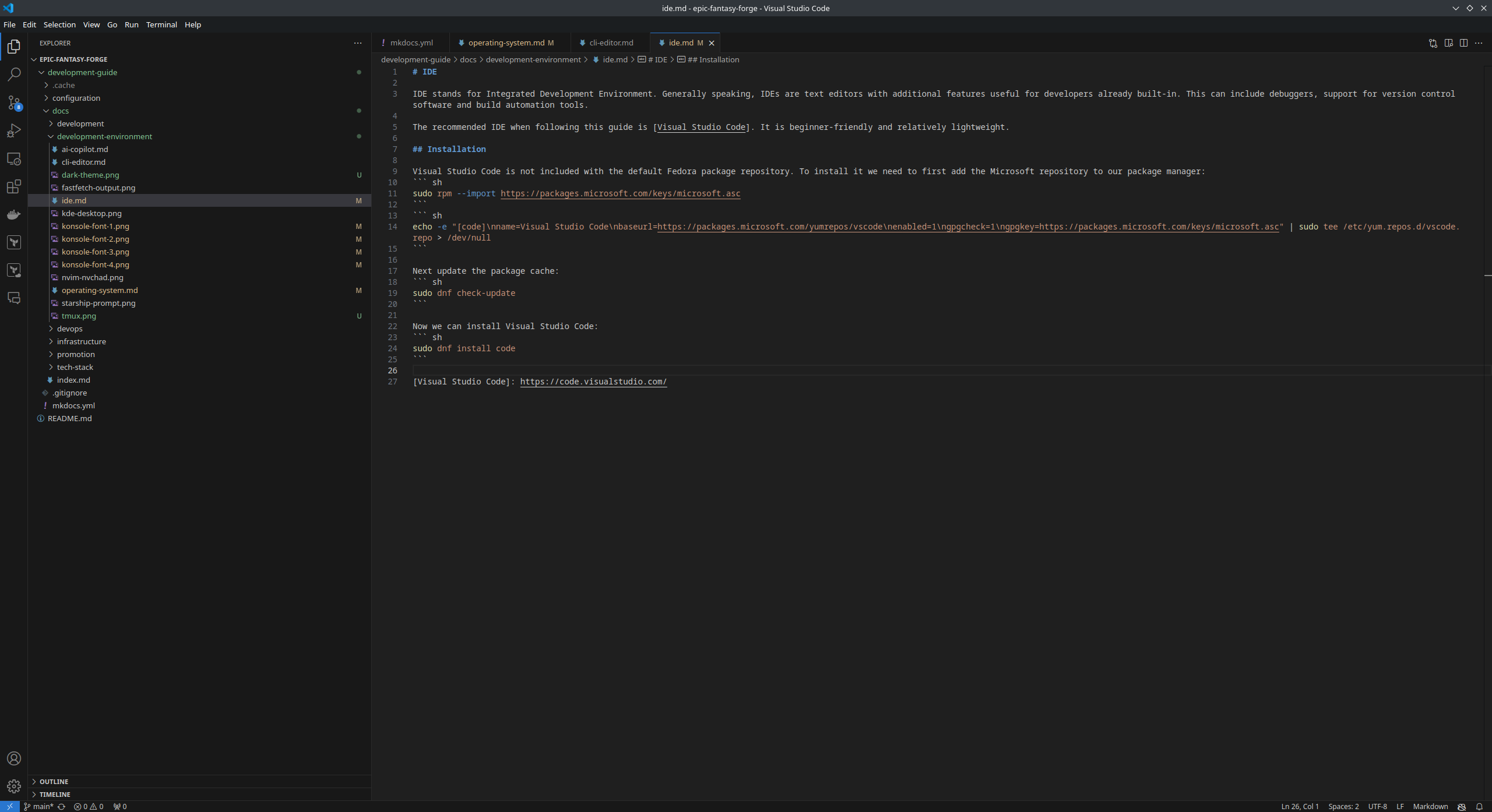Open the Problems errors and warnings indicator
Image resolution: width=1492 pixels, height=812 pixels.
pyautogui.click(x=89, y=807)
